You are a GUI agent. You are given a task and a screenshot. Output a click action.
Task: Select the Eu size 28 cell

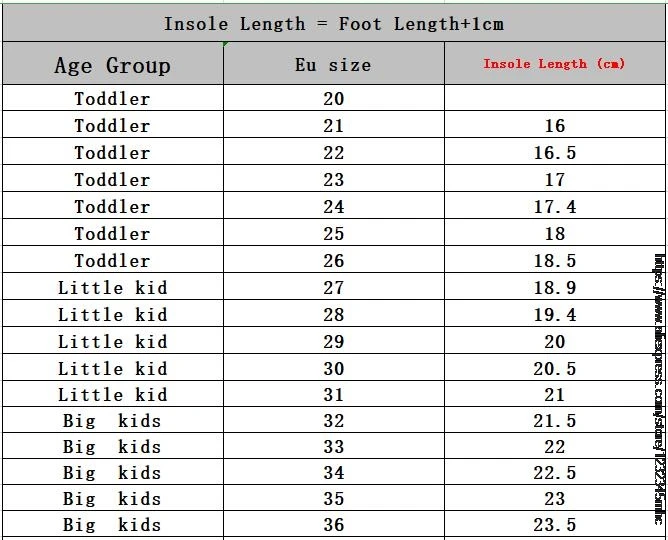point(333,315)
